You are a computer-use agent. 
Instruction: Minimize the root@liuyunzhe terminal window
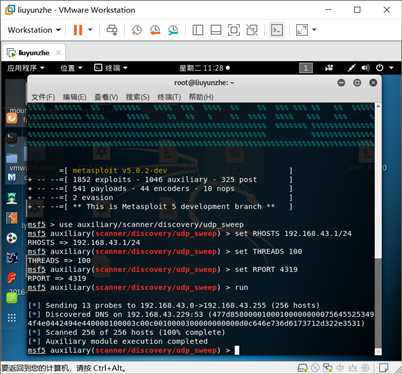[x=341, y=83]
